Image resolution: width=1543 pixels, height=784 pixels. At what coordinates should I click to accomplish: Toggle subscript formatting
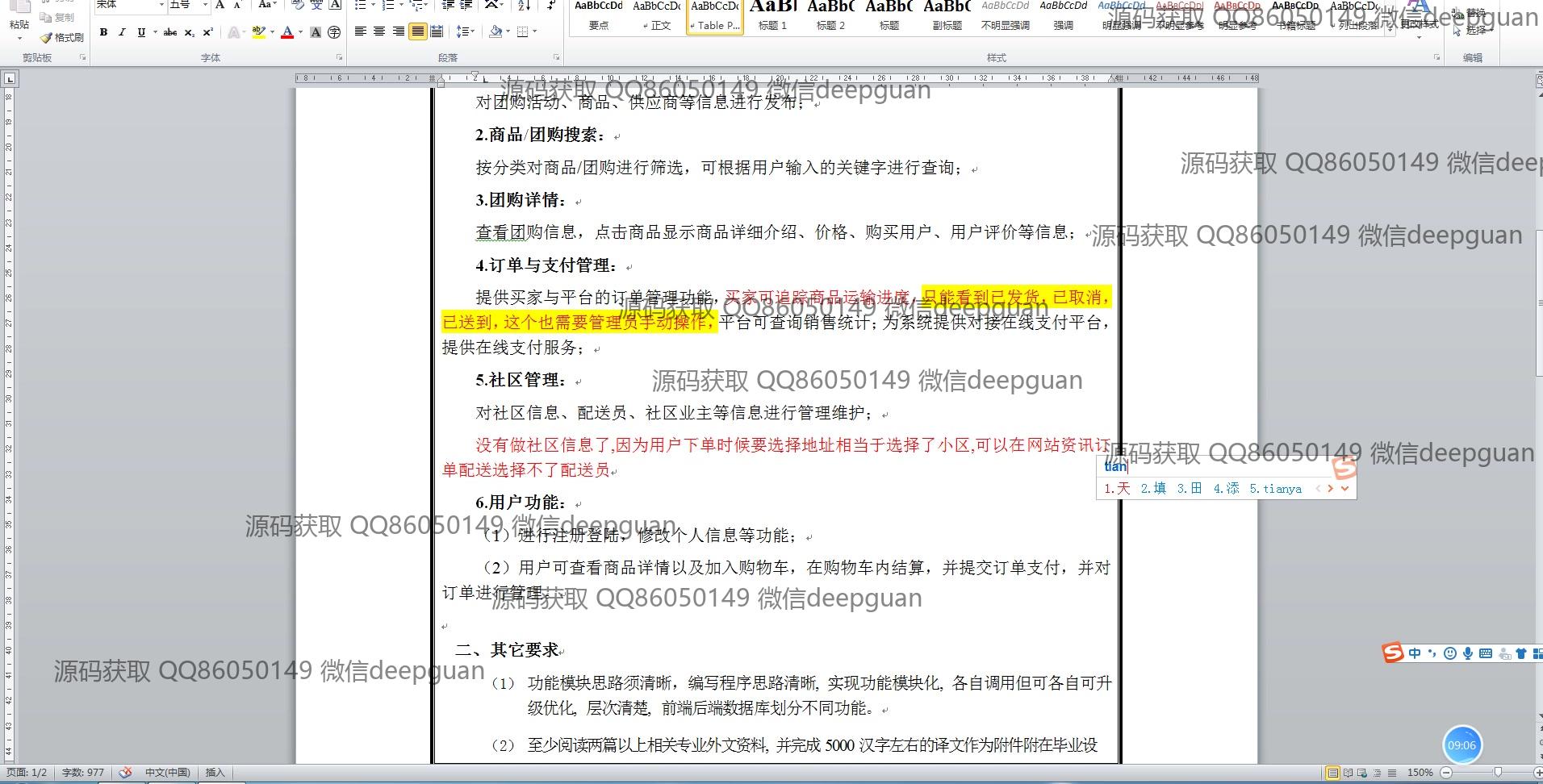click(x=189, y=32)
